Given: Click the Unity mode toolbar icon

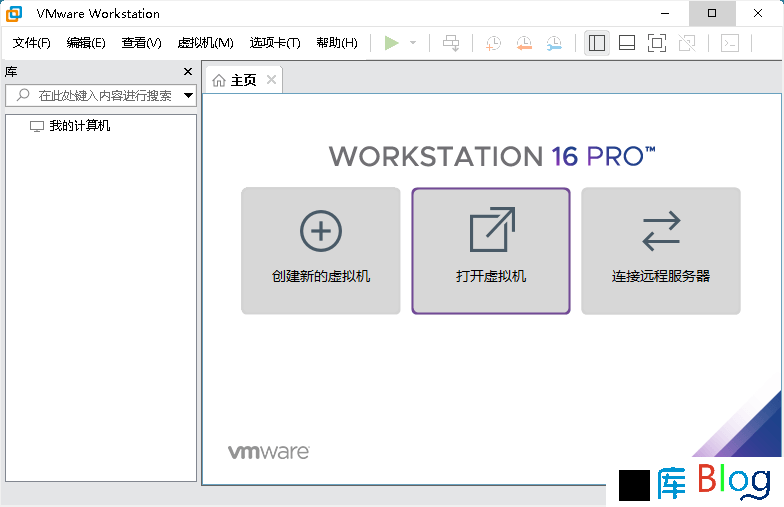Looking at the screenshot, I should [687, 43].
